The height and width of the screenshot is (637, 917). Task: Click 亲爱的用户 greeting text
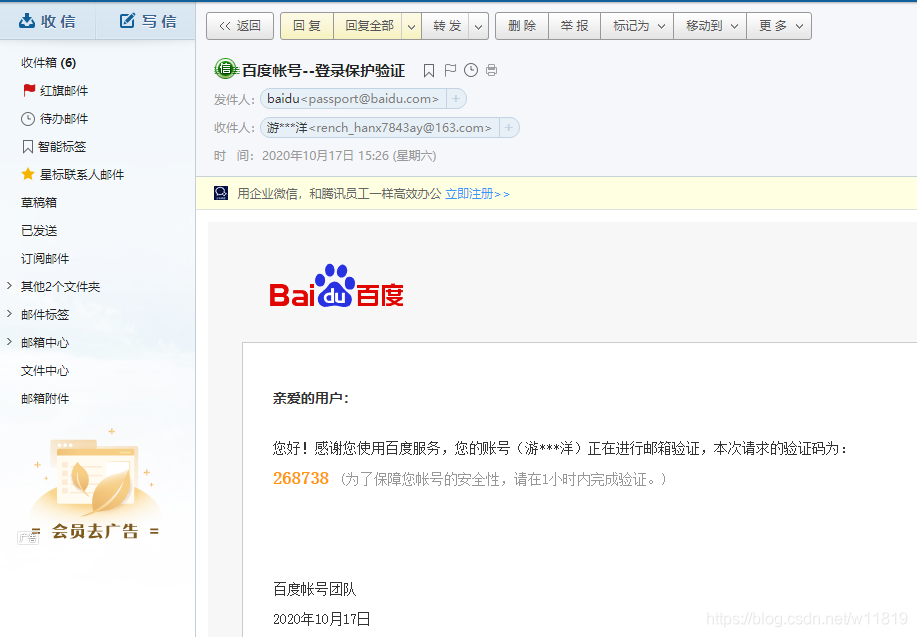pos(311,398)
